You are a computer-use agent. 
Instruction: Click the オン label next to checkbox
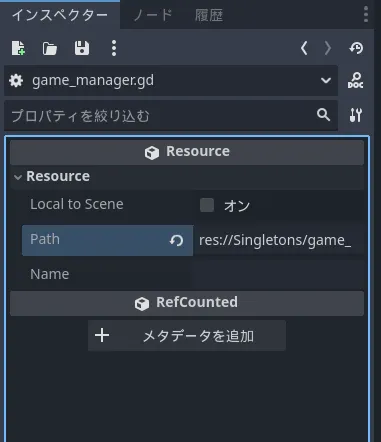pyautogui.click(x=237, y=206)
